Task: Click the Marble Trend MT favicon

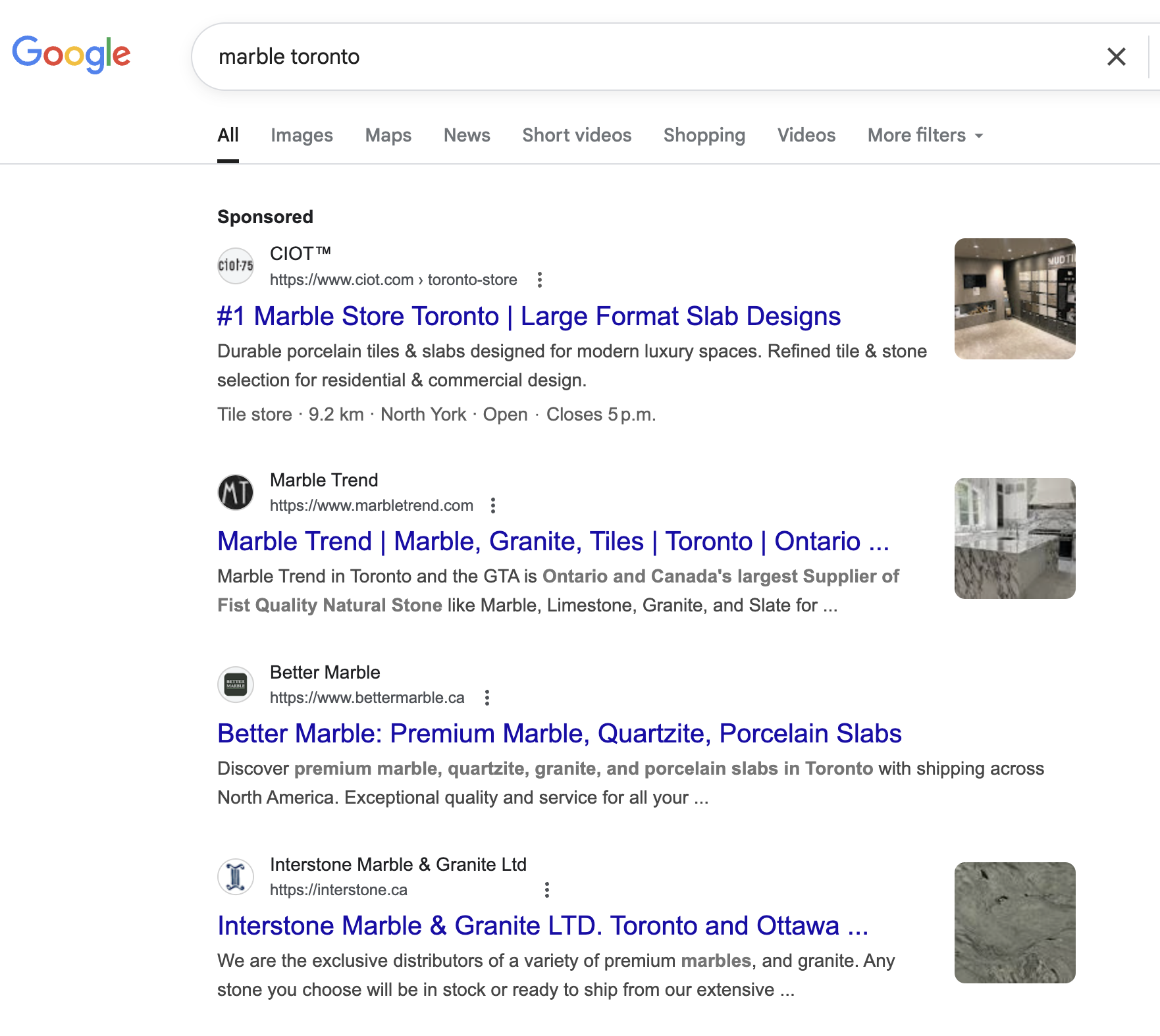Action: tap(236, 492)
